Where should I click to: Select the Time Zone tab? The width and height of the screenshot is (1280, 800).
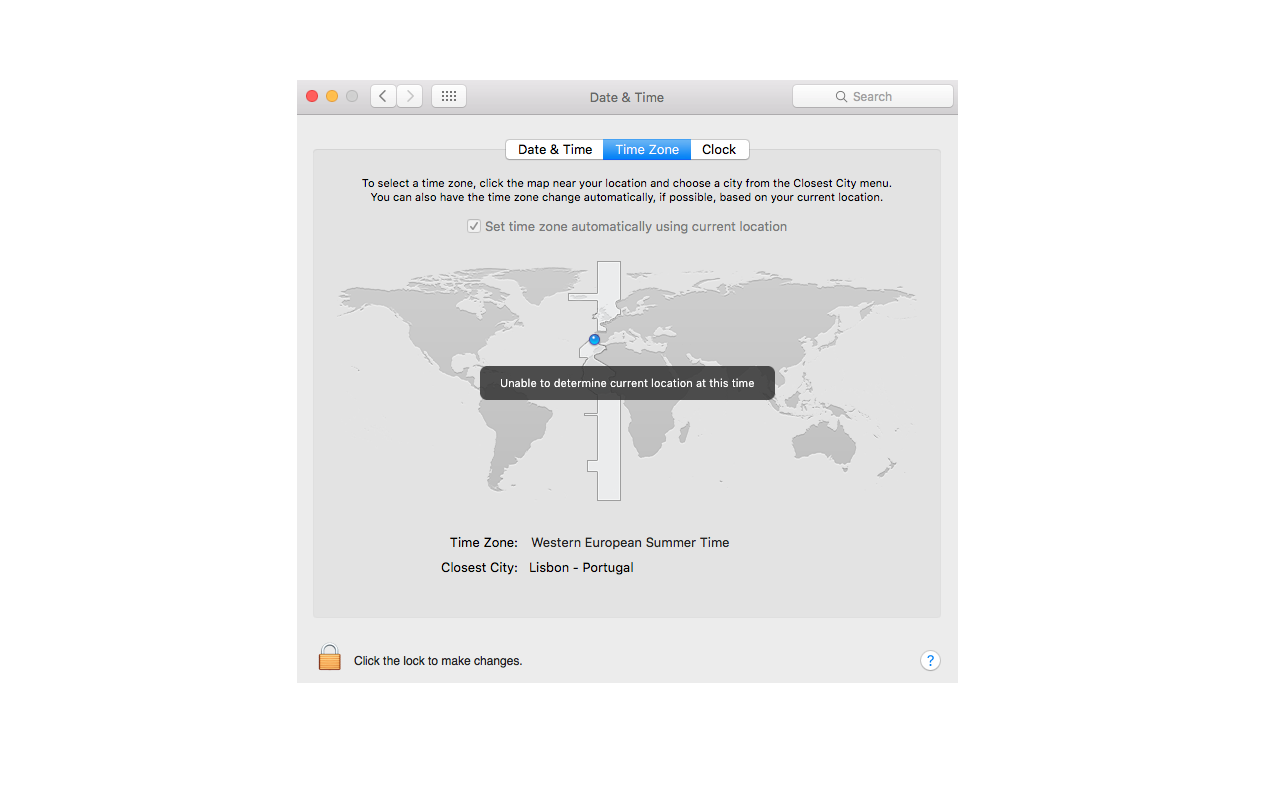click(x=647, y=149)
